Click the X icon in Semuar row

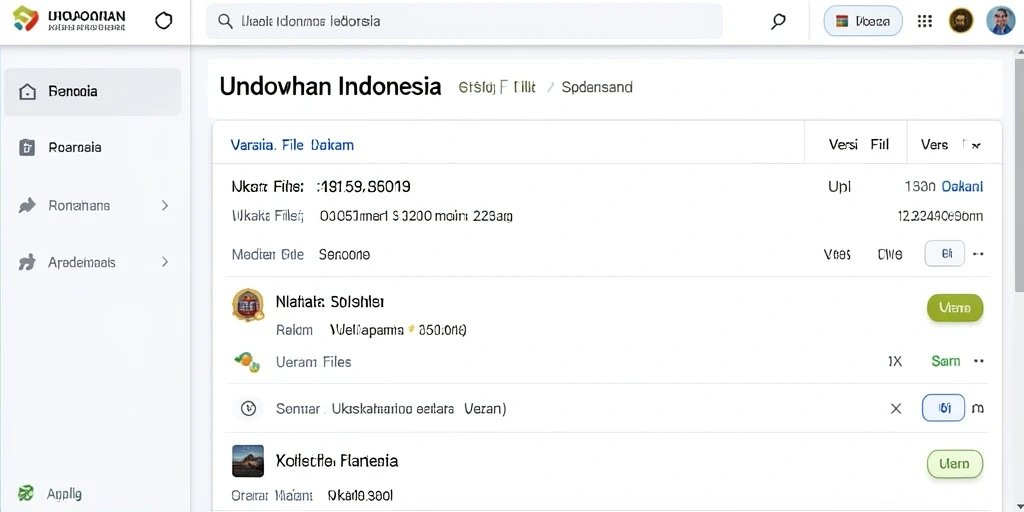tap(896, 409)
